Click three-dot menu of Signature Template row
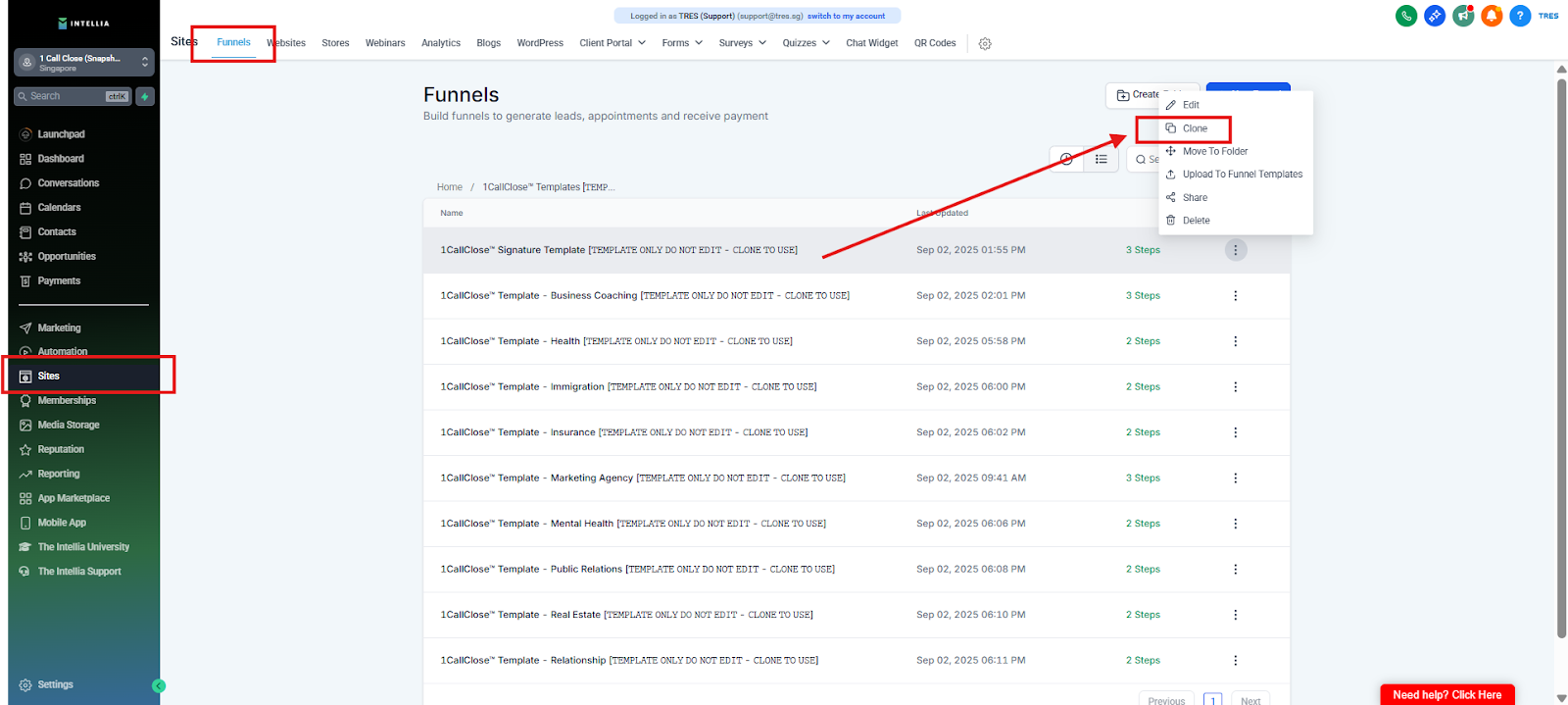Image resolution: width=1568 pixels, height=705 pixels. click(x=1235, y=250)
